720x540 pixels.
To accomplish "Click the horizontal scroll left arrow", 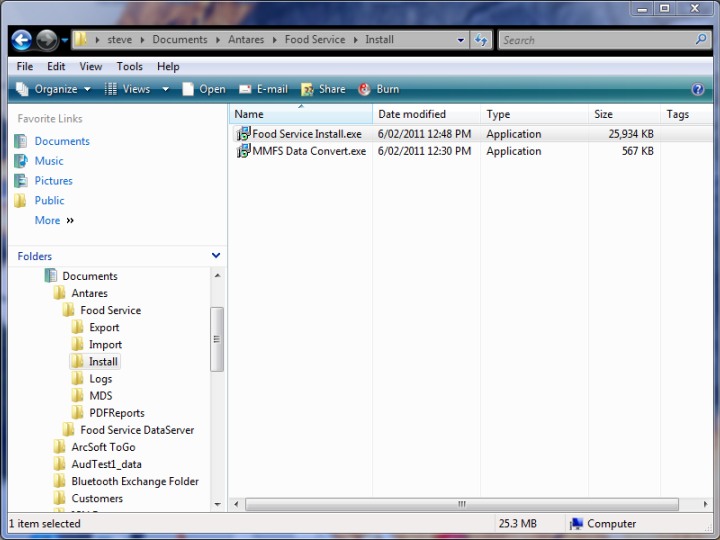I will tap(236, 504).
